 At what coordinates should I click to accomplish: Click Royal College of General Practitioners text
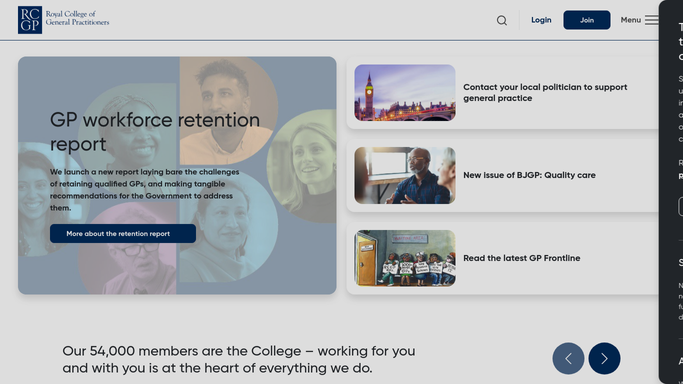tap(78, 18)
